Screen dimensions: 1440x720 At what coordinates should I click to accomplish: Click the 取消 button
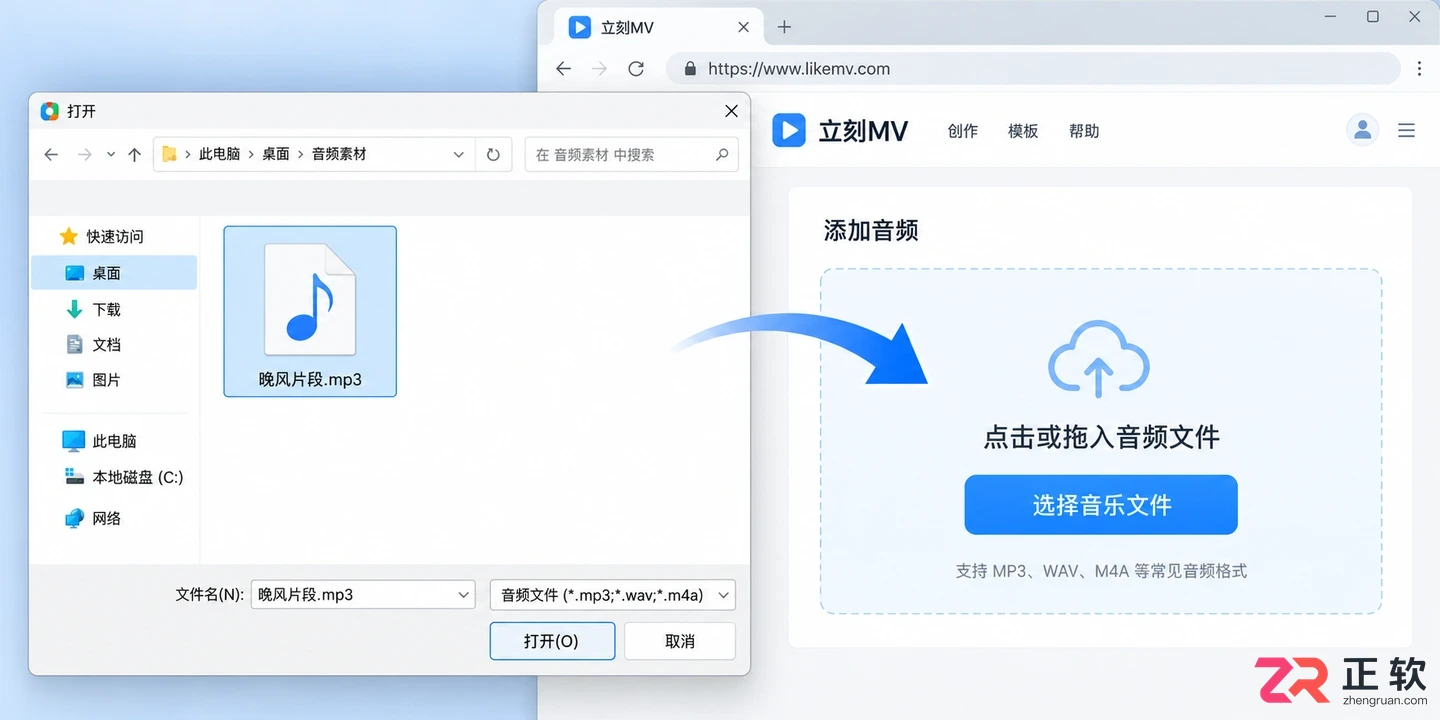(x=680, y=641)
